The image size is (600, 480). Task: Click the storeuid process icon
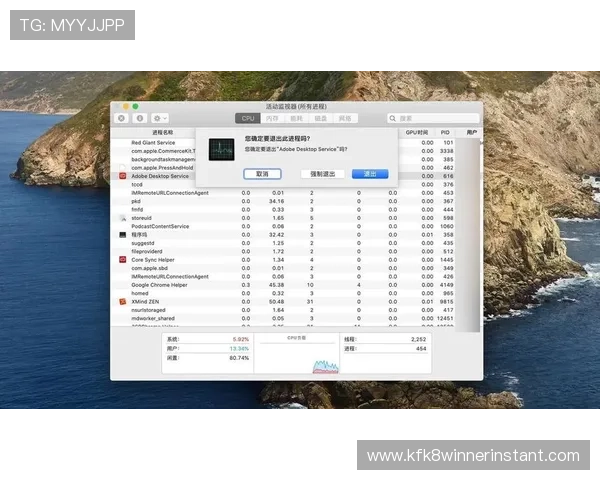[x=123, y=217]
